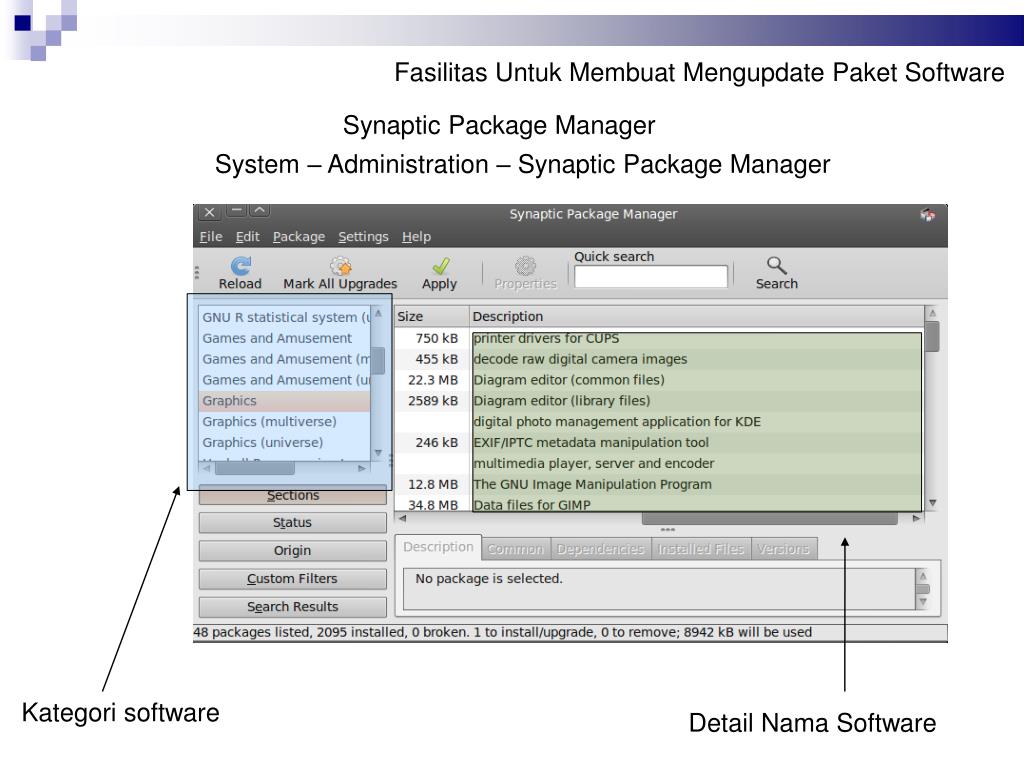Select 'Data files for GIMP' row
Viewport: 1024px width, 768px height.
tap(660, 505)
